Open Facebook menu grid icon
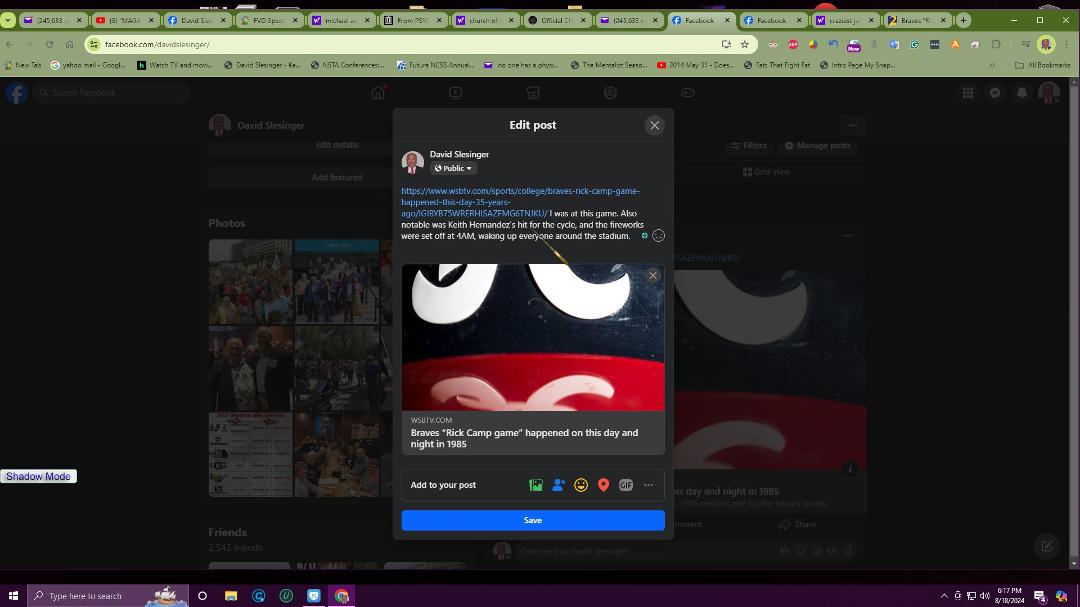This screenshot has width=1080, height=607. tap(968, 92)
